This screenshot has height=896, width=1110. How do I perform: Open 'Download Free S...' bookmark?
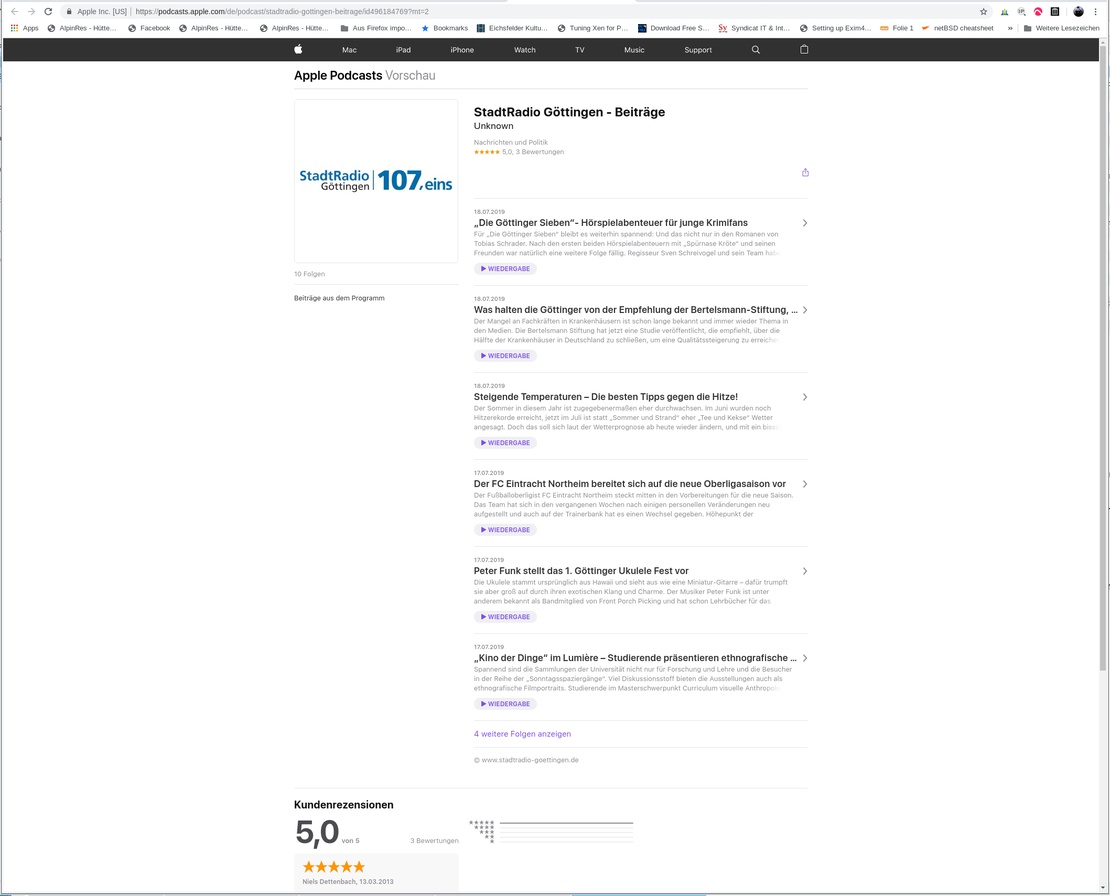673,28
